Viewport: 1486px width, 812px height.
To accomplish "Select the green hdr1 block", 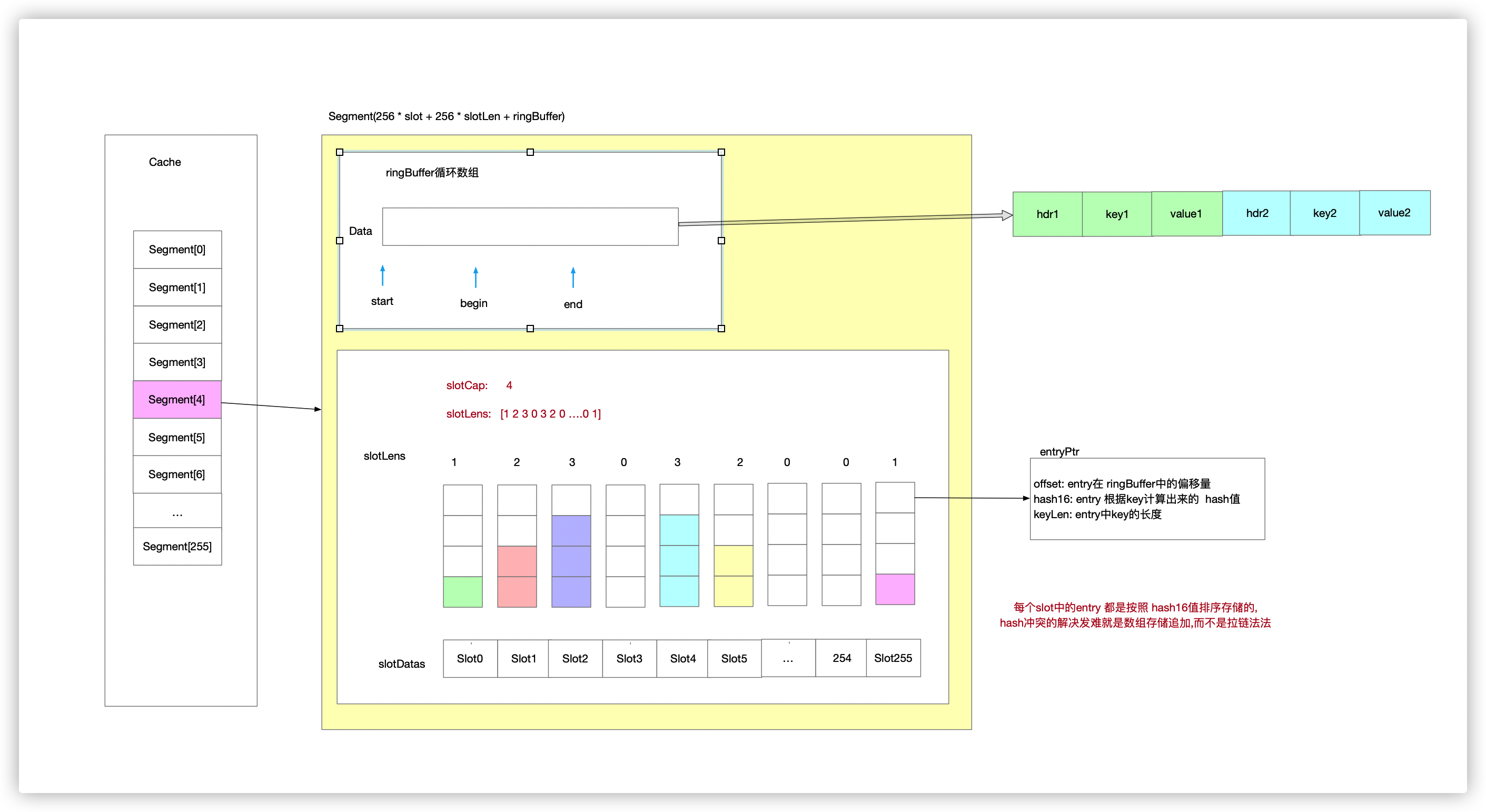I will (x=1047, y=214).
